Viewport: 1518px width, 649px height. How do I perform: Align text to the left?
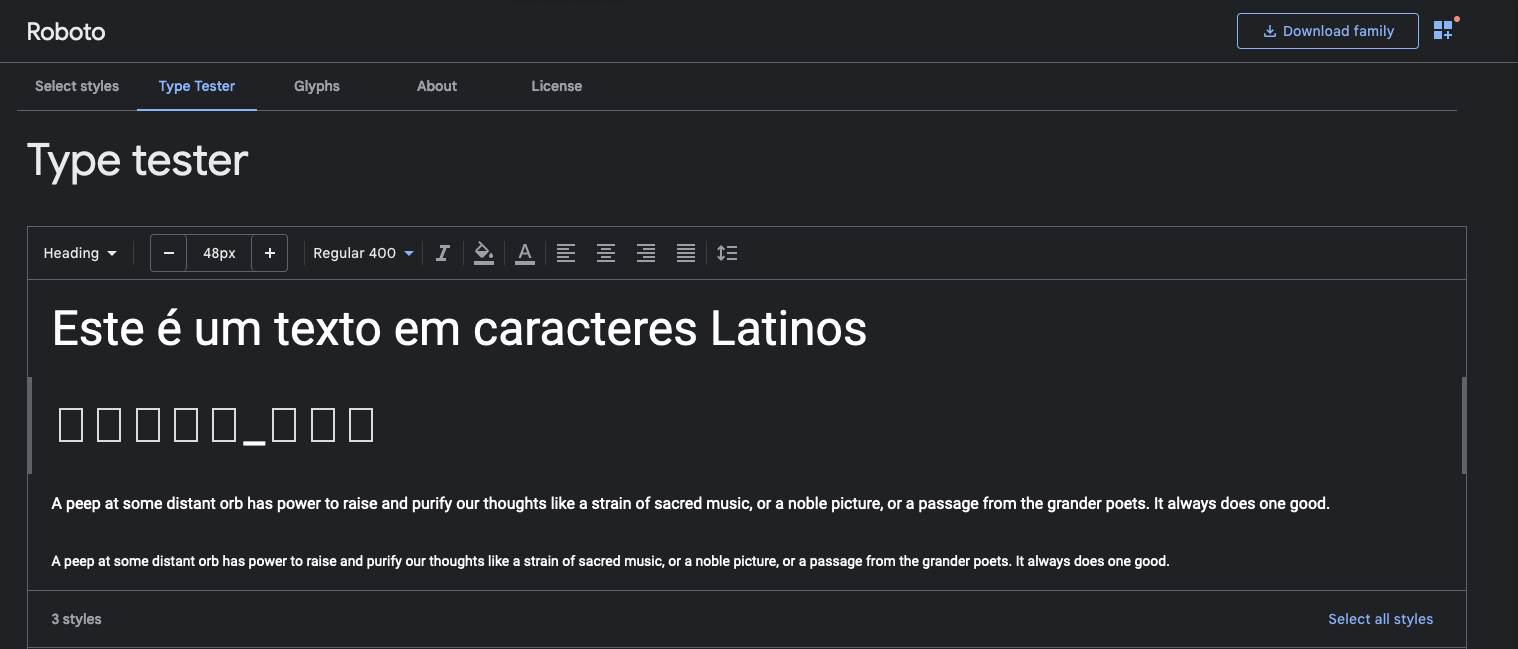(x=566, y=253)
